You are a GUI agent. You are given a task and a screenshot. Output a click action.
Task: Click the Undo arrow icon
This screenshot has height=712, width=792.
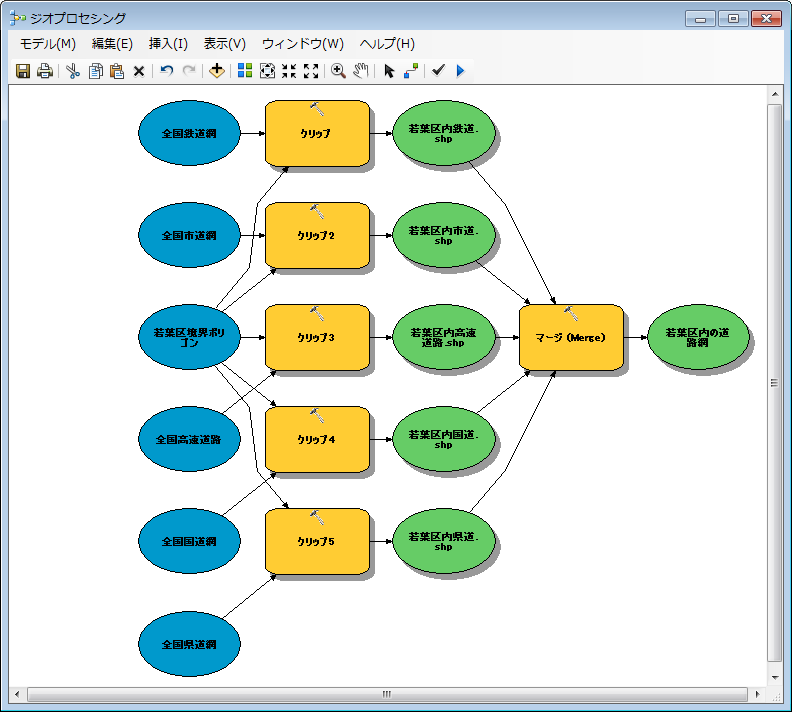point(167,71)
